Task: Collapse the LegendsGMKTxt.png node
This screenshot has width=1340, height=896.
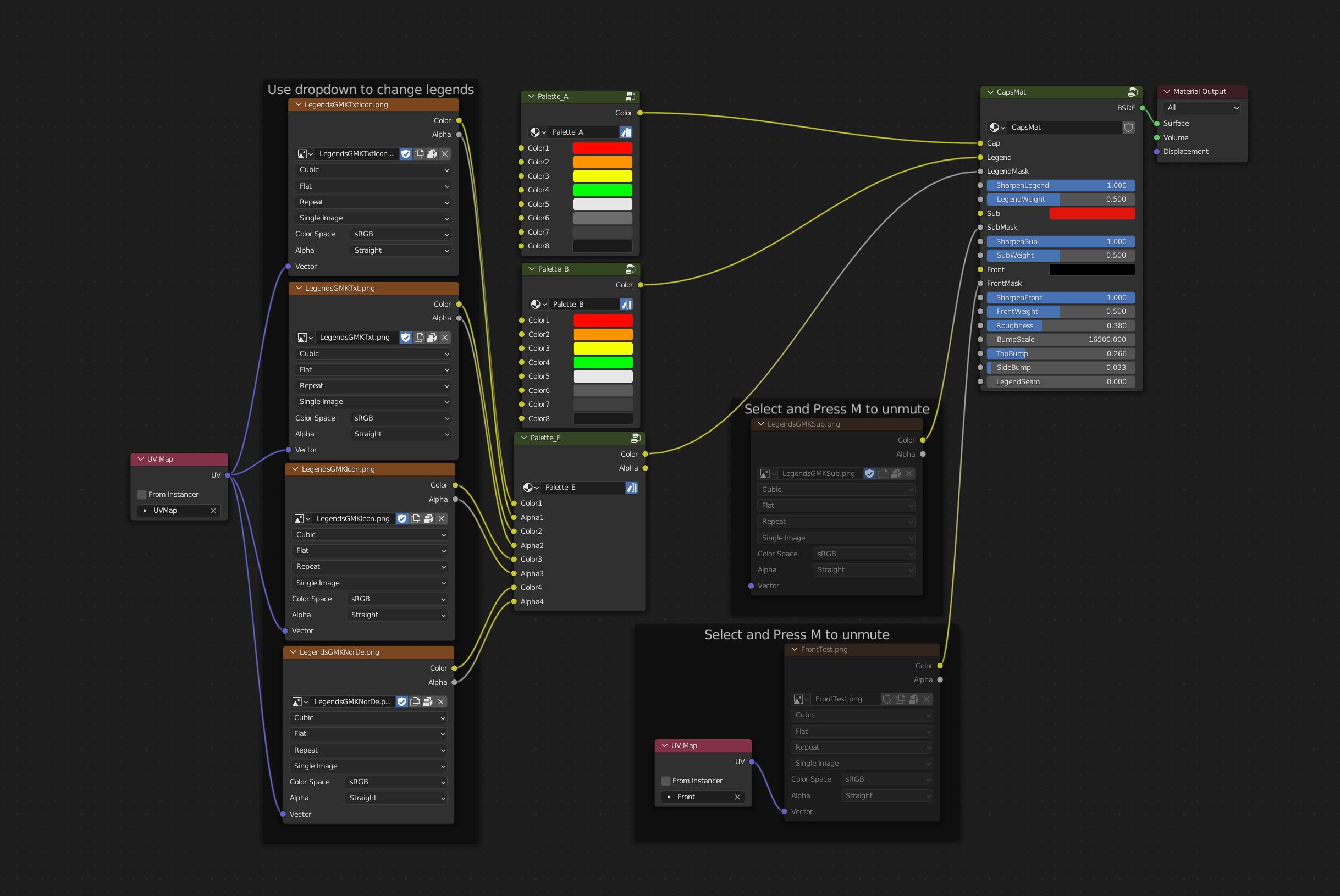Action: 298,288
